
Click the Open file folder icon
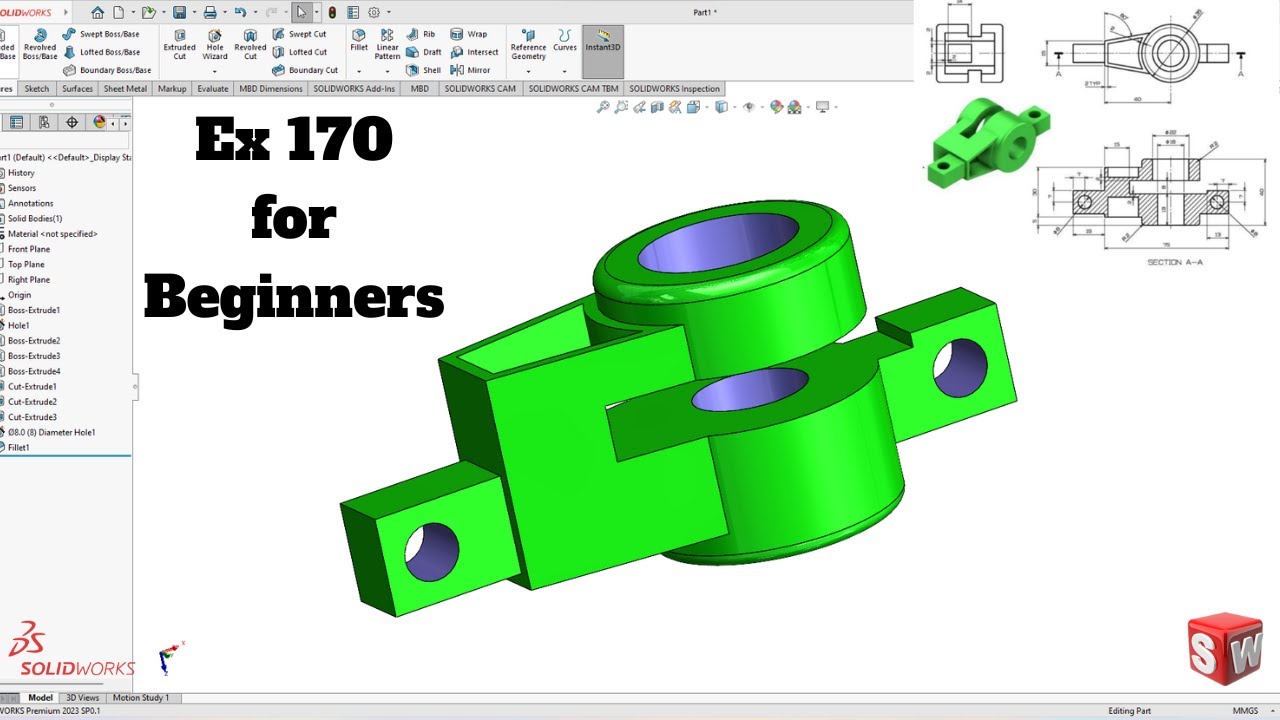[x=148, y=13]
